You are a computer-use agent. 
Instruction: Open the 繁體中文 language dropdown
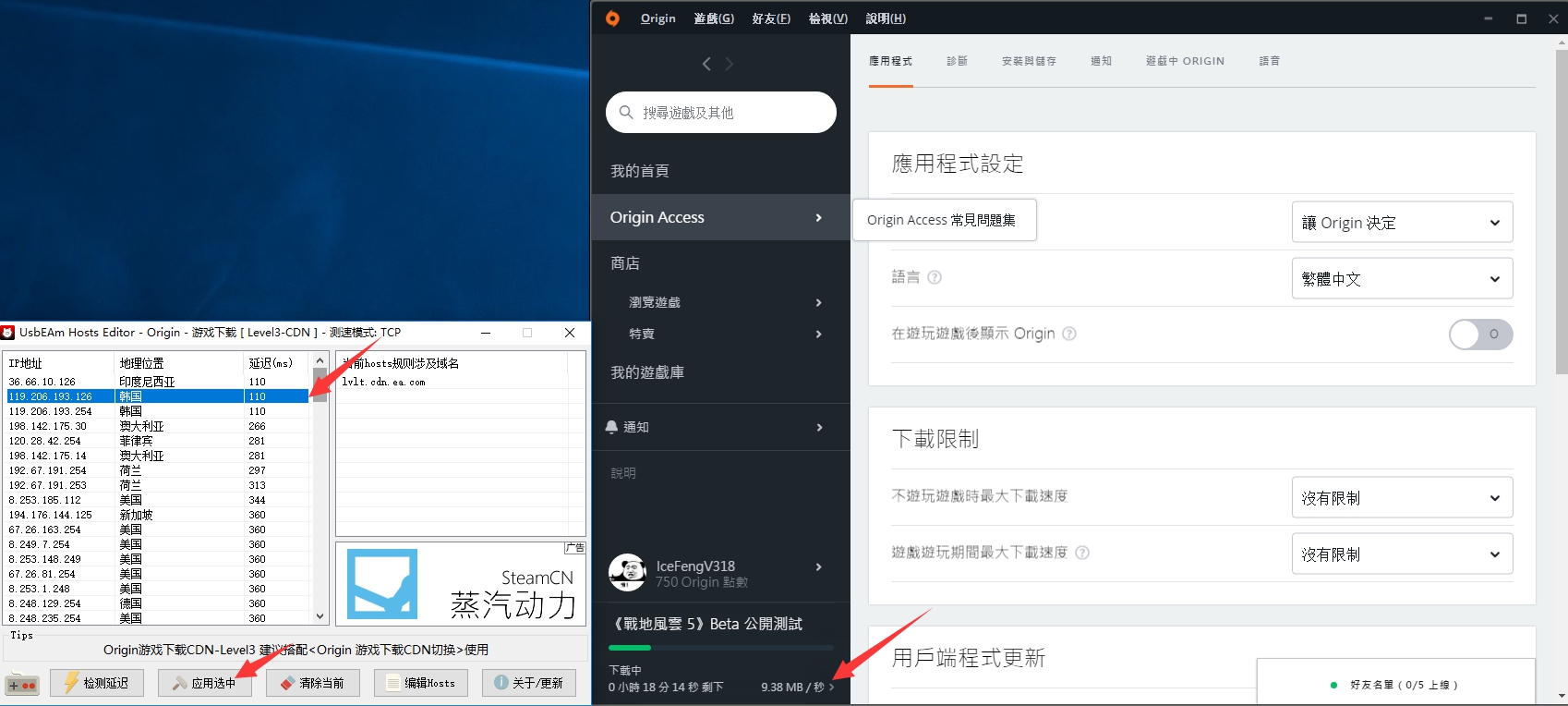[1402, 279]
